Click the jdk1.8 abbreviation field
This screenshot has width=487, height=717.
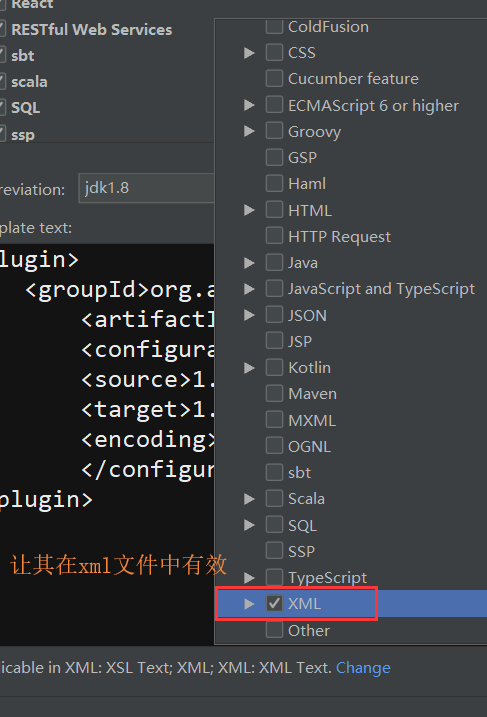(x=146, y=188)
